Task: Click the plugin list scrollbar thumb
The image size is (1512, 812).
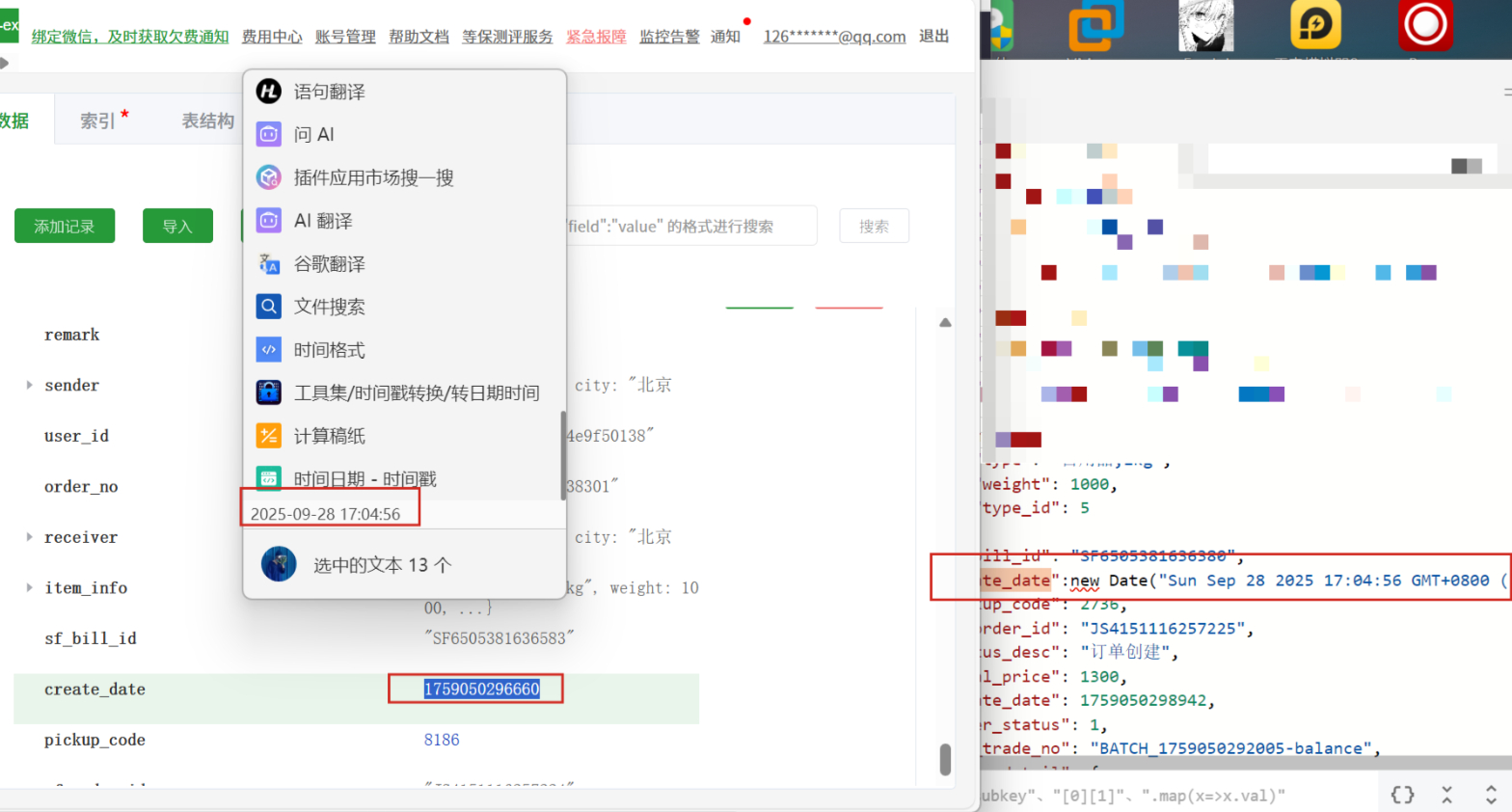Action: [x=563, y=456]
